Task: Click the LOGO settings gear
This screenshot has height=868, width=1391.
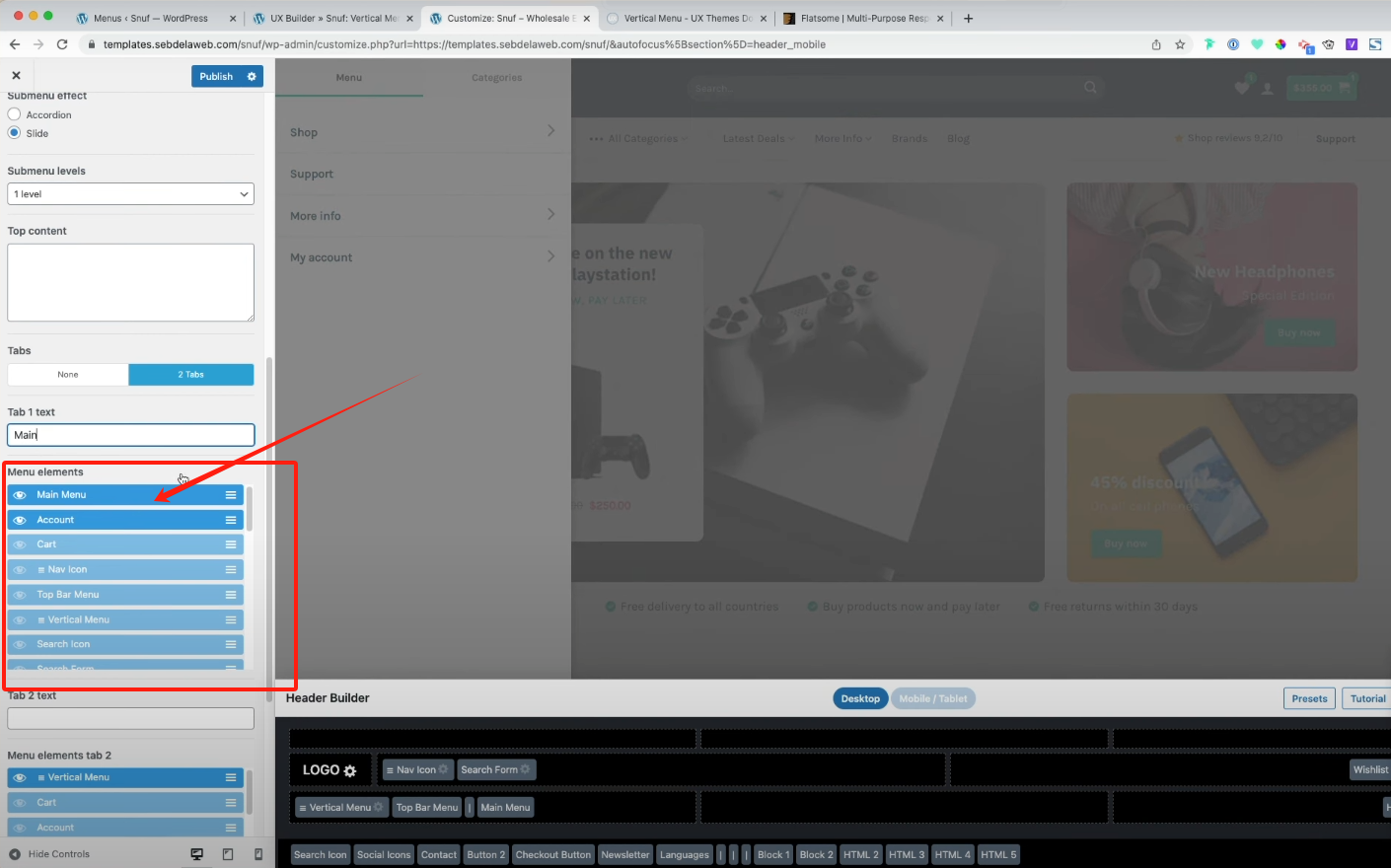Action: click(350, 771)
